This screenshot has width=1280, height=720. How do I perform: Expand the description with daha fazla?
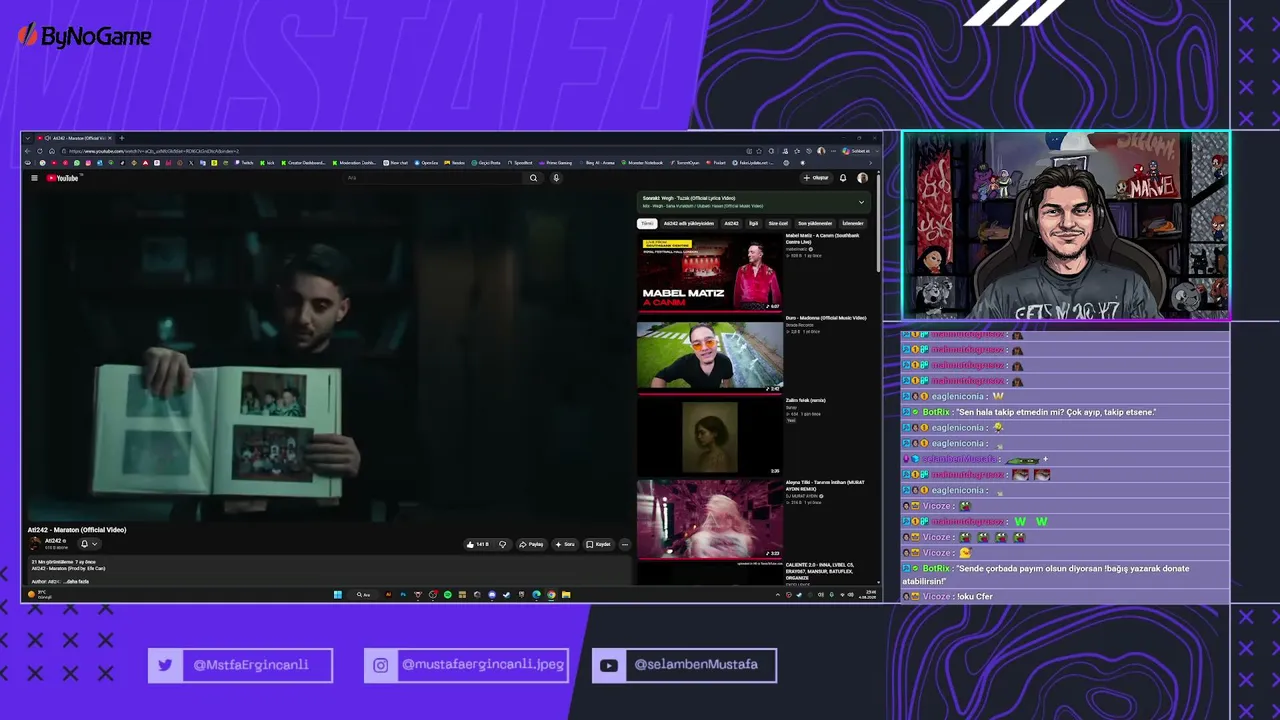click(77, 581)
